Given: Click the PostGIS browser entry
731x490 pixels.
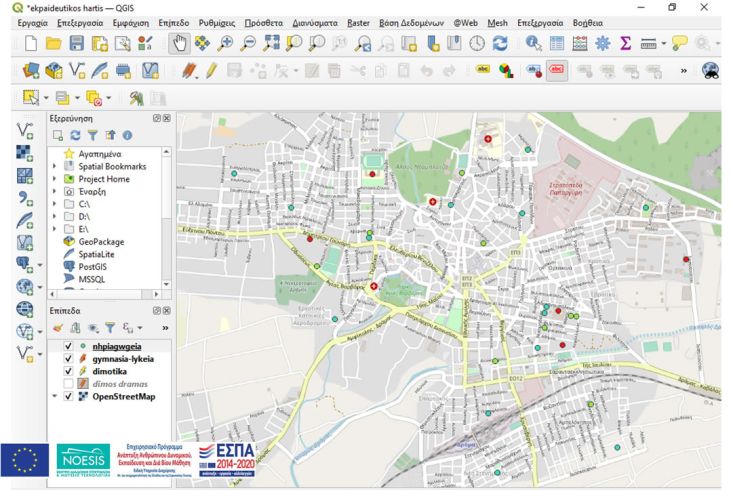Looking at the screenshot, I should [92, 267].
